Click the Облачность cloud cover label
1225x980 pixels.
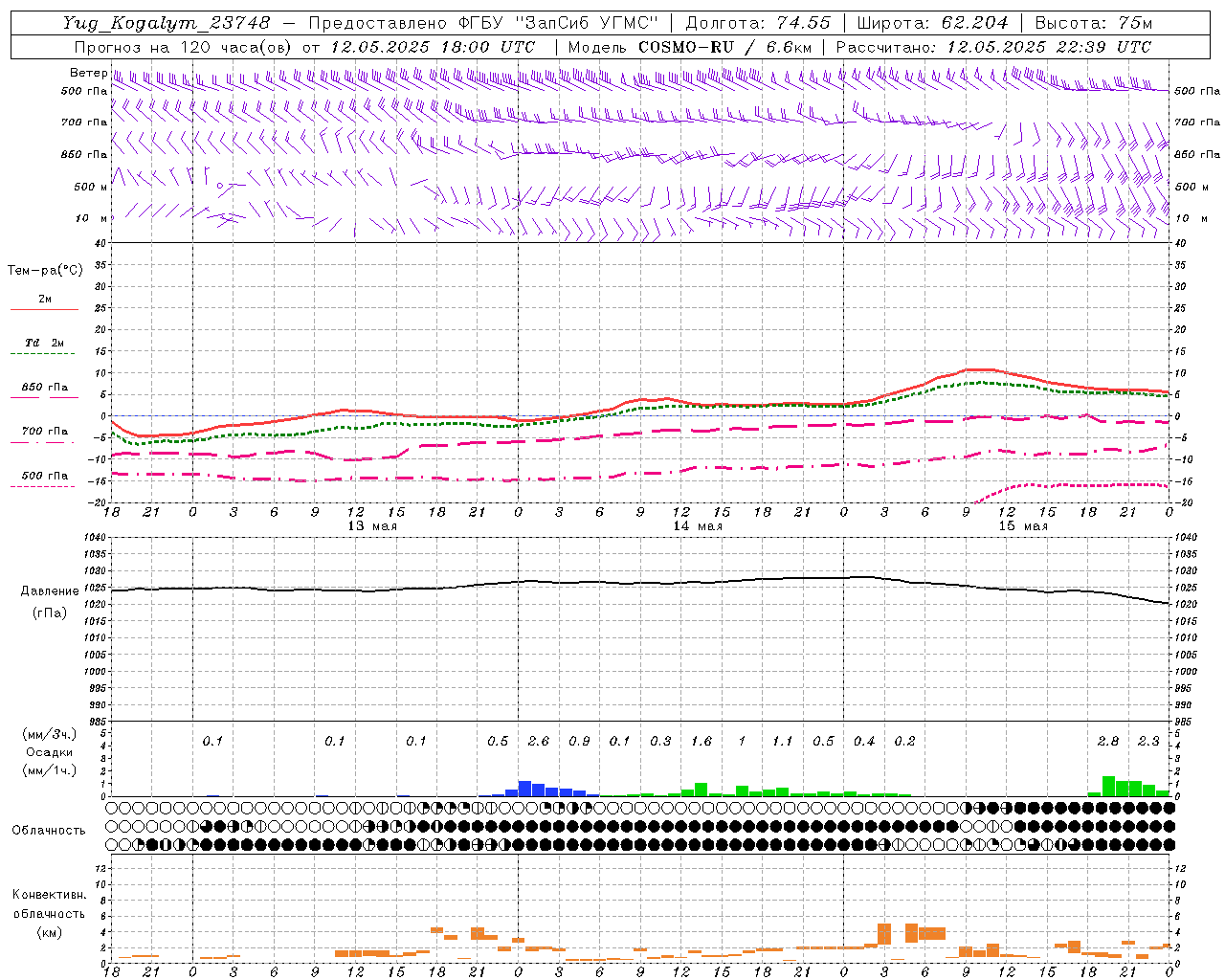click(49, 831)
